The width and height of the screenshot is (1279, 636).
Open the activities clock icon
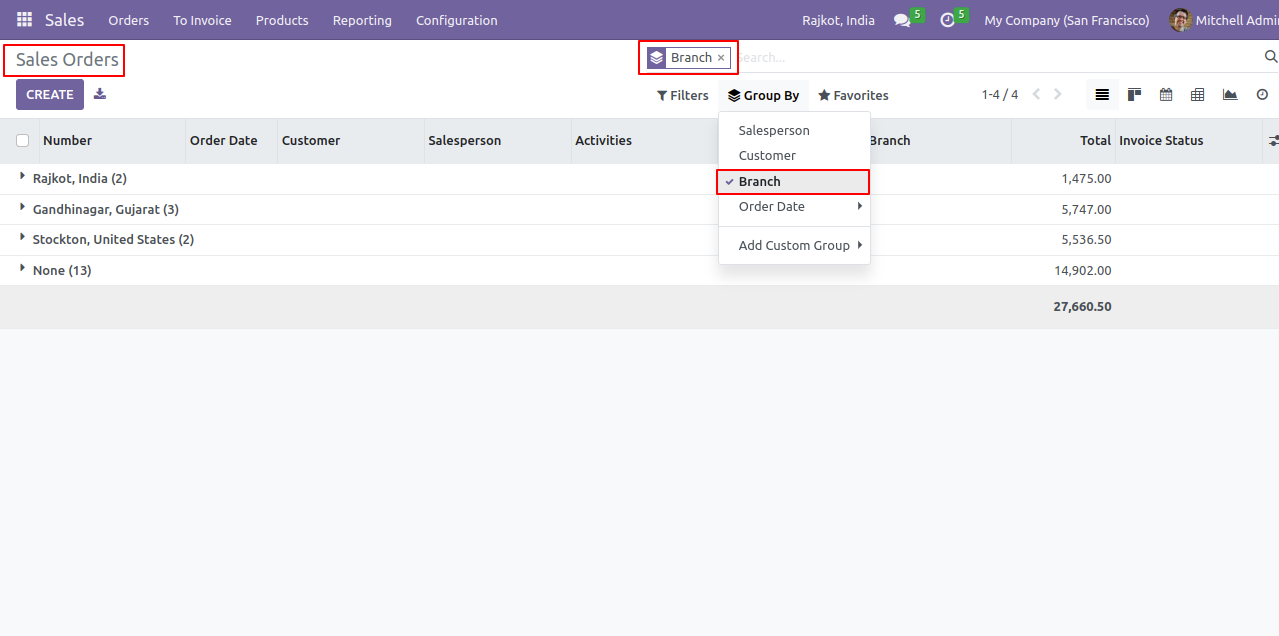pos(947,20)
